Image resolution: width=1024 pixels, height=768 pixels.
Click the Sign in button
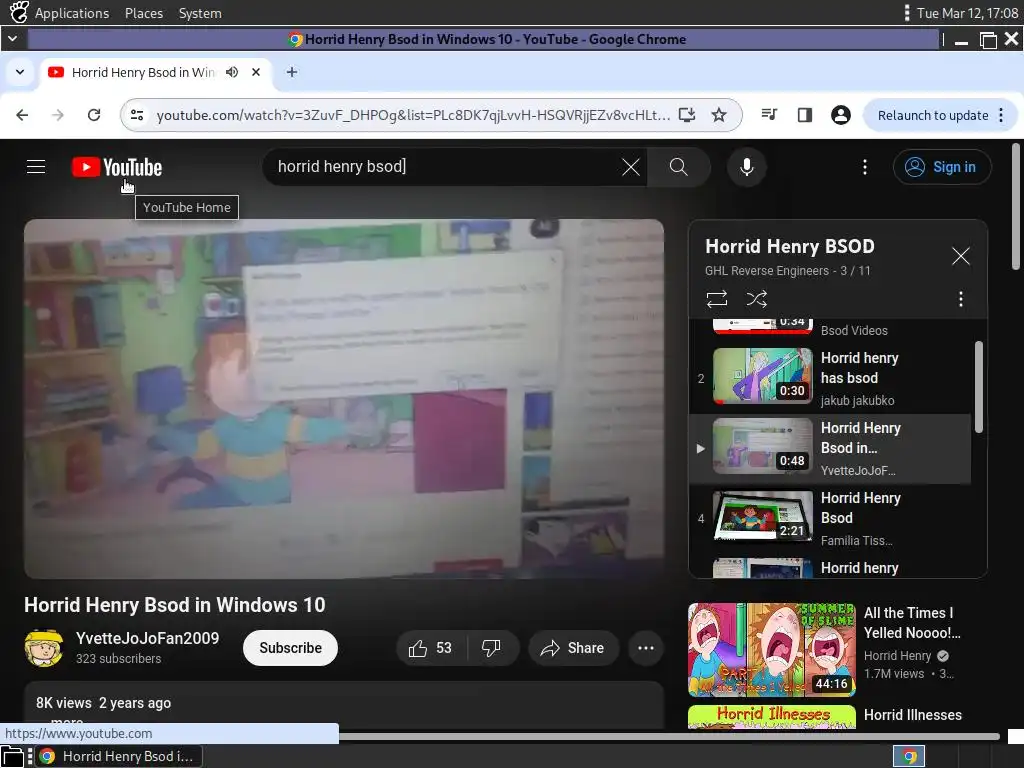click(x=942, y=167)
